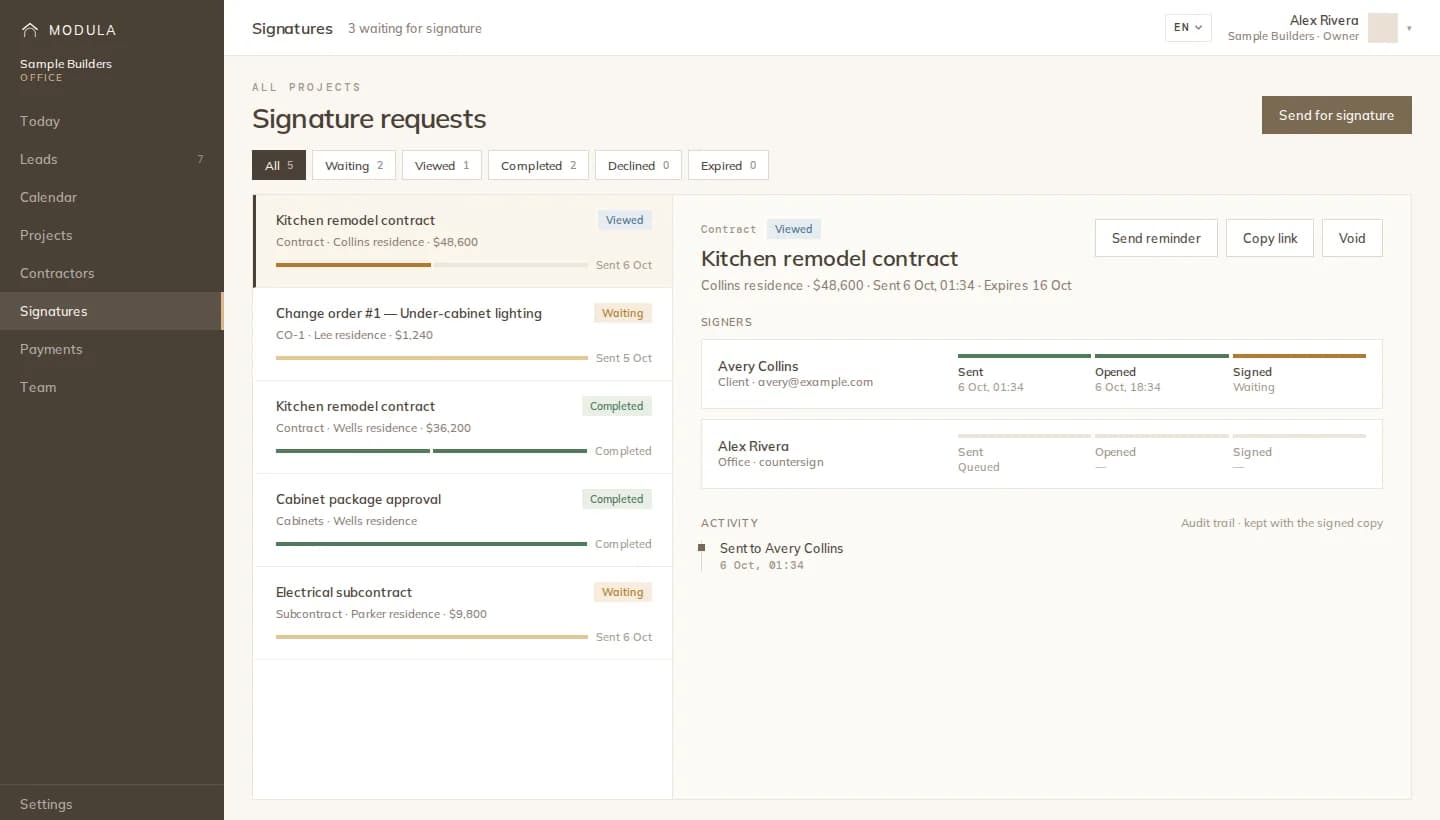The image size is (1440, 820).
Task: Select the All filter tab
Action: [x=279, y=165]
